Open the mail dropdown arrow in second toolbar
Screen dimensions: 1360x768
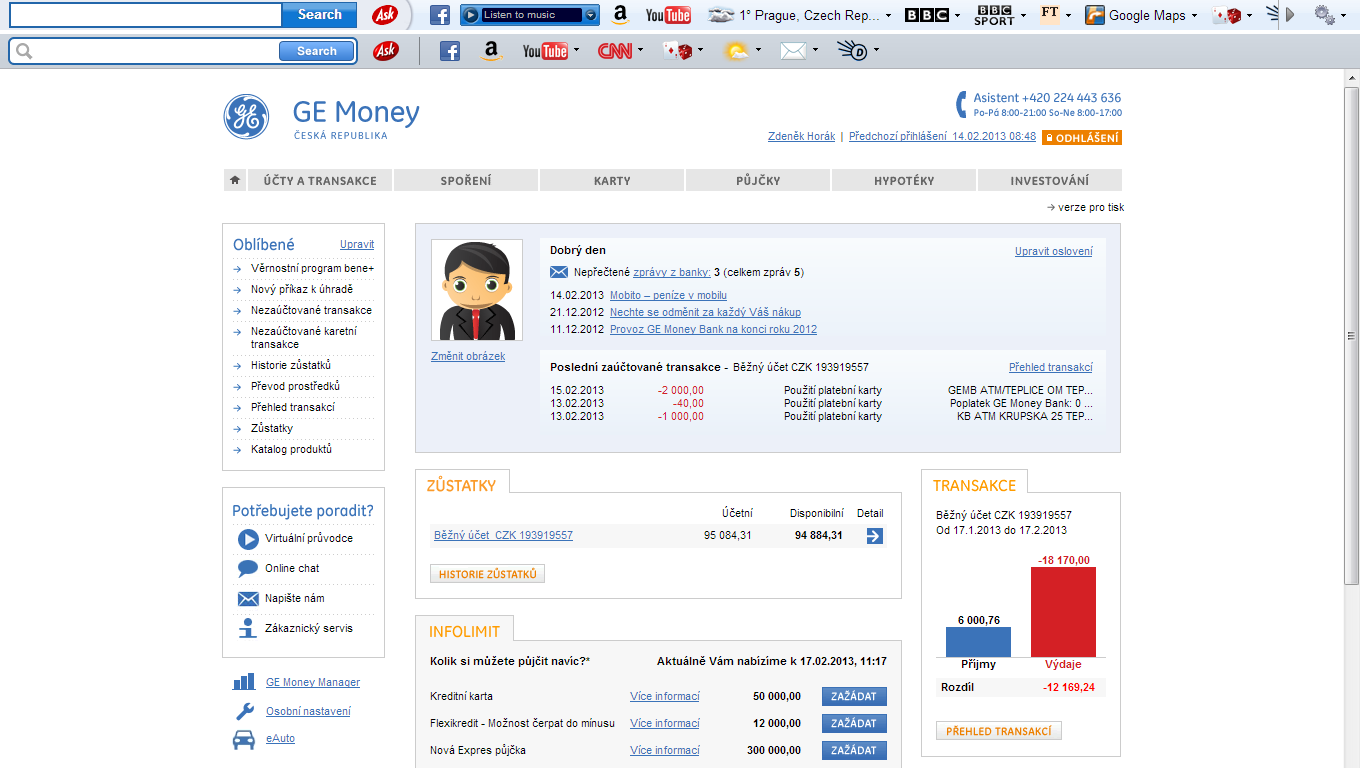(x=815, y=49)
